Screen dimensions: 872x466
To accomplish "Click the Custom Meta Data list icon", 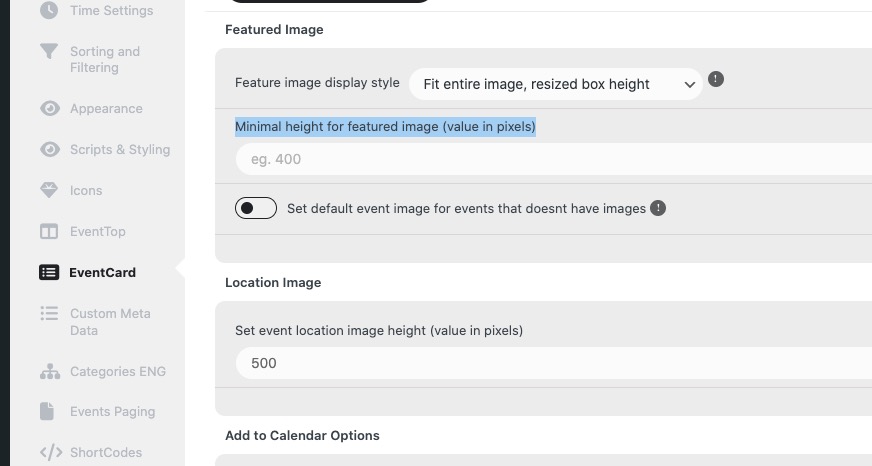I will pos(49,313).
